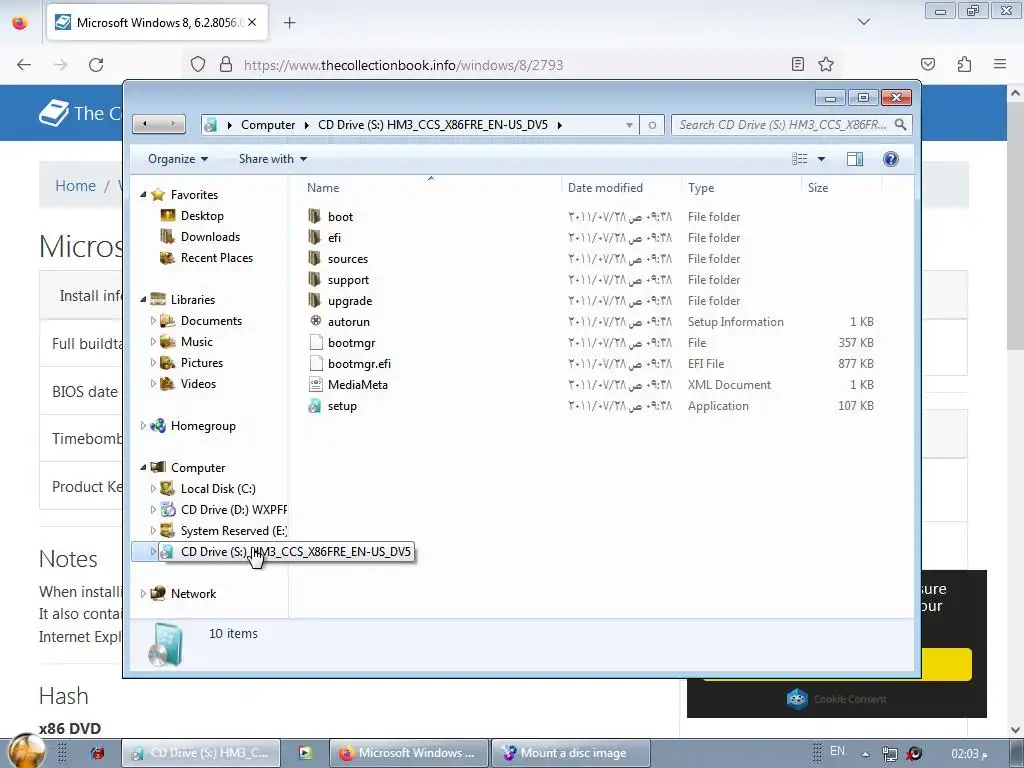Viewport: 1024px width, 768px height.
Task: Open address bar history dropdown
Action: (x=629, y=125)
